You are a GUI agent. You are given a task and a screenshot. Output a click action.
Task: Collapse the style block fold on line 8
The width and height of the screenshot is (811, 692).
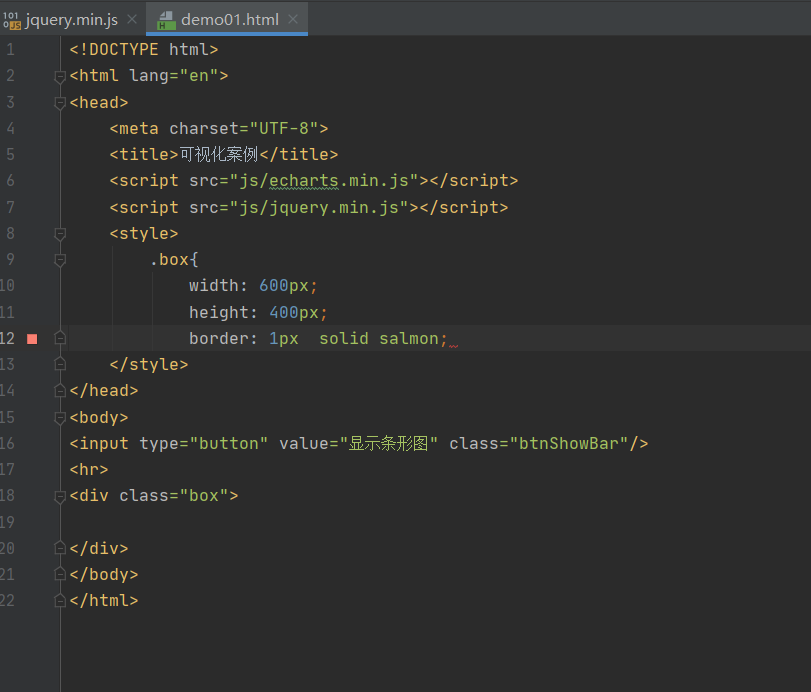pos(60,234)
